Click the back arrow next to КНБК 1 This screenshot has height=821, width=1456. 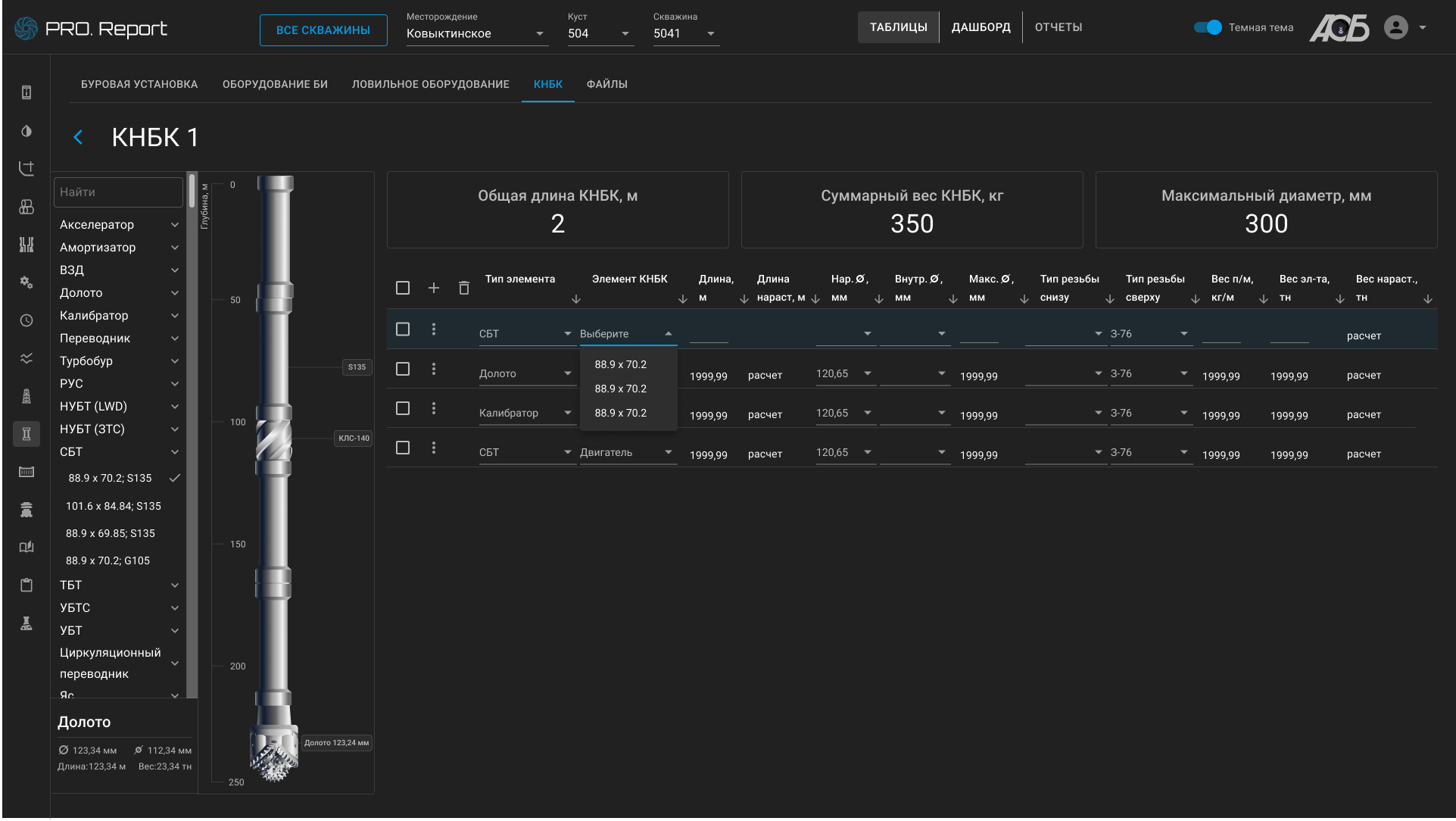[78, 137]
